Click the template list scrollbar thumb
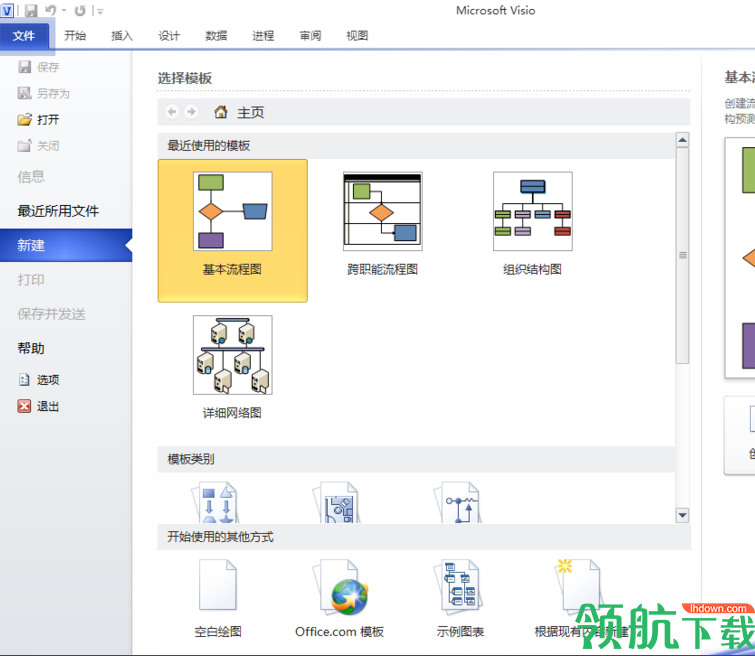This screenshot has width=755, height=656. point(682,255)
